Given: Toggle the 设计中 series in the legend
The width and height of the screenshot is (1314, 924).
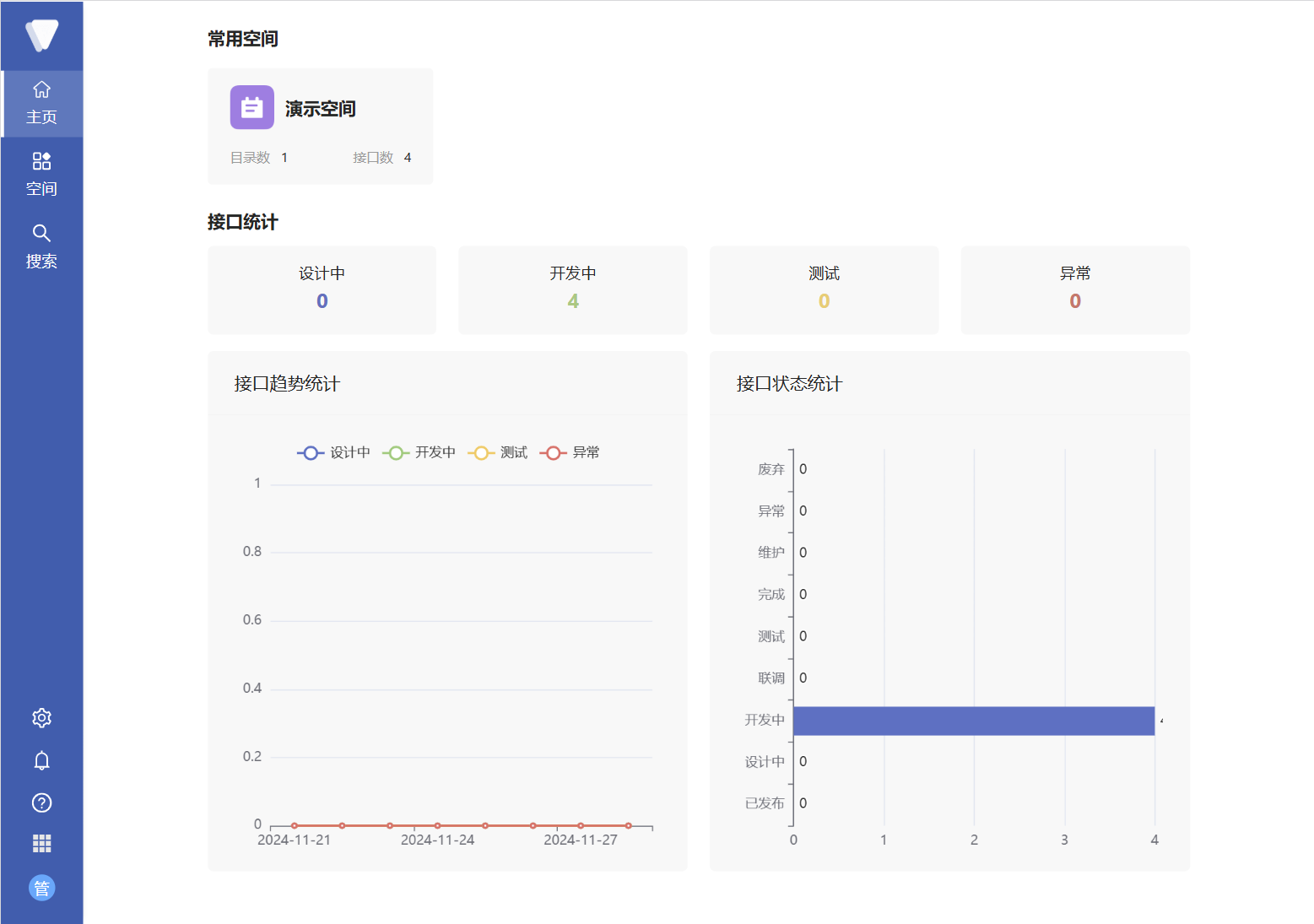Looking at the screenshot, I should tap(334, 453).
